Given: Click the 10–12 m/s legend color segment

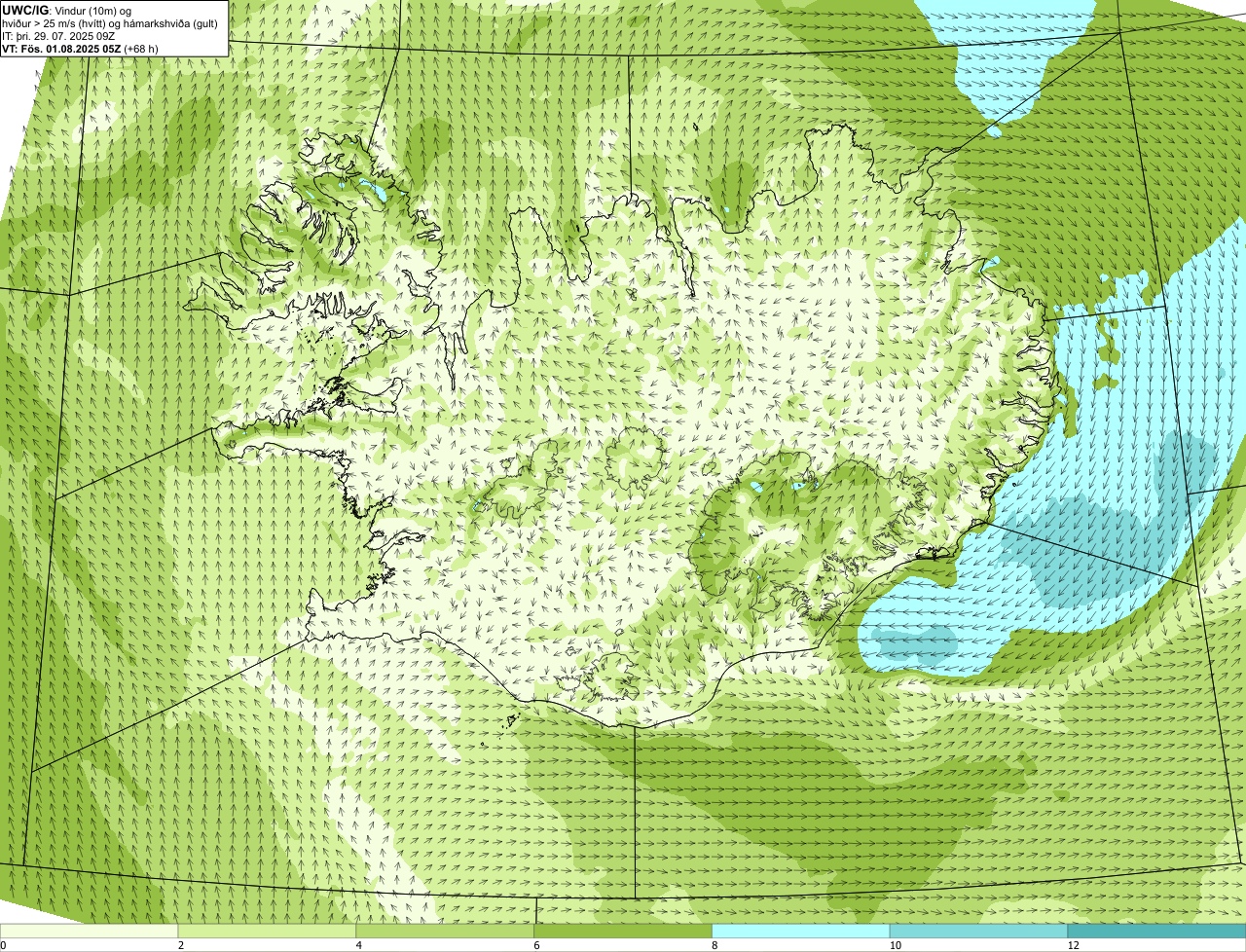Looking at the screenshot, I should (979, 931).
